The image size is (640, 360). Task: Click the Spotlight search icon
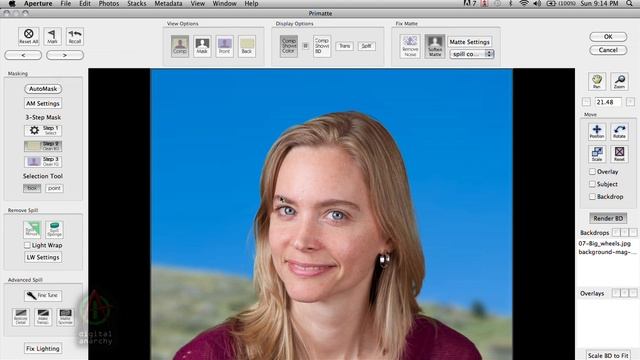[x=630, y=4]
